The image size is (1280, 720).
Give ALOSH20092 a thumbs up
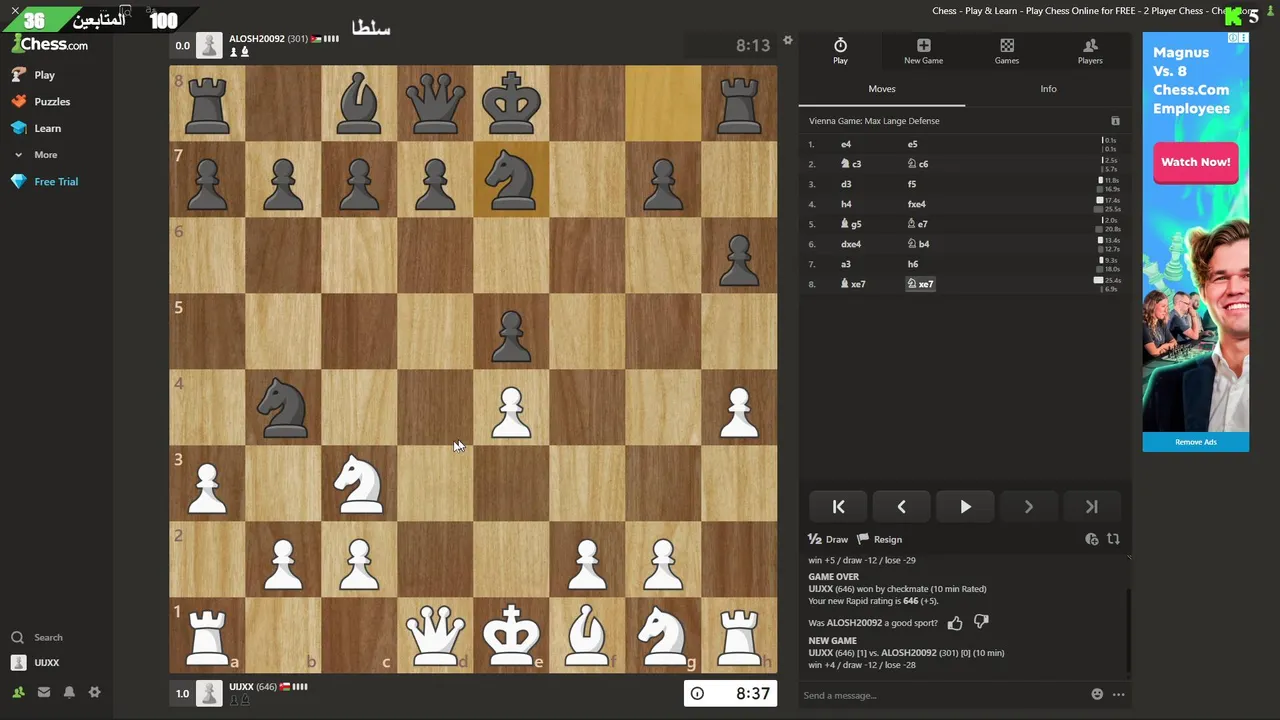955,623
